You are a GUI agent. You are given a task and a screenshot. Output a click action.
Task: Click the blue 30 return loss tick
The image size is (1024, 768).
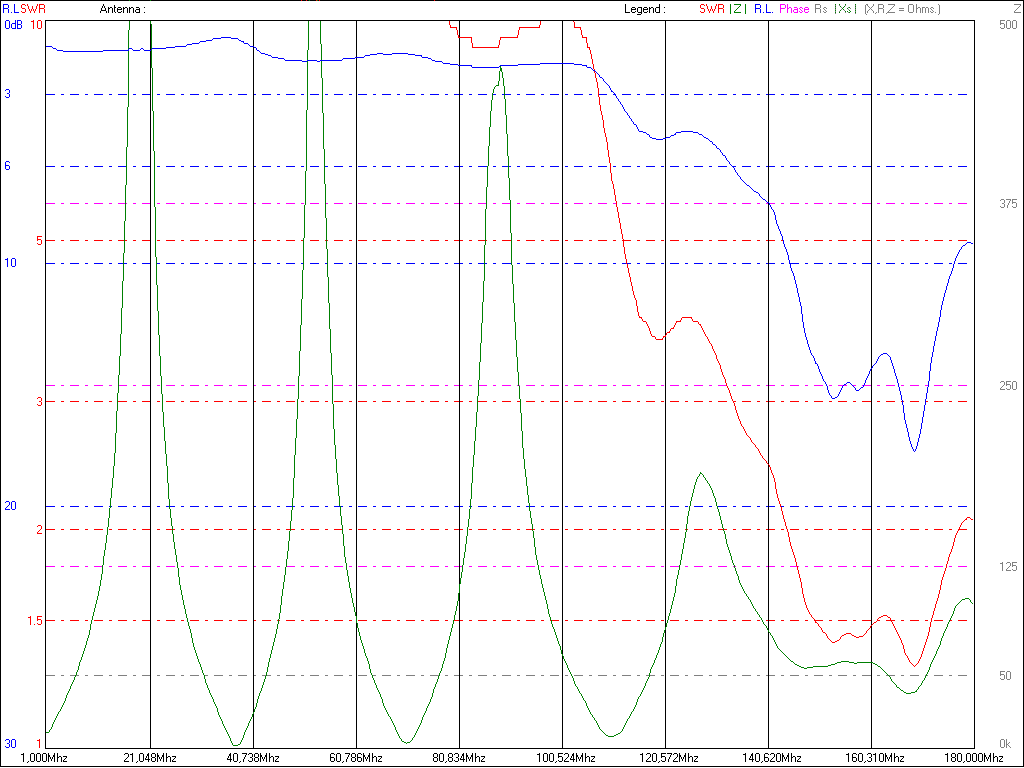(x=10, y=744)
